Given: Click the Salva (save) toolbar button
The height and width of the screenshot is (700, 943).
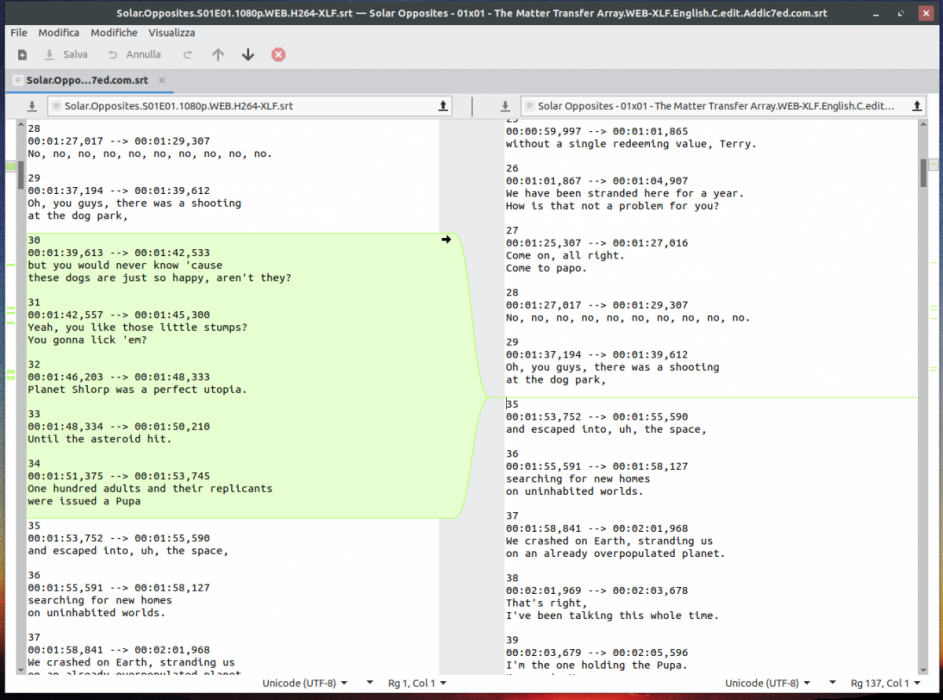Looking at the screenshot, I should [66, 55].
